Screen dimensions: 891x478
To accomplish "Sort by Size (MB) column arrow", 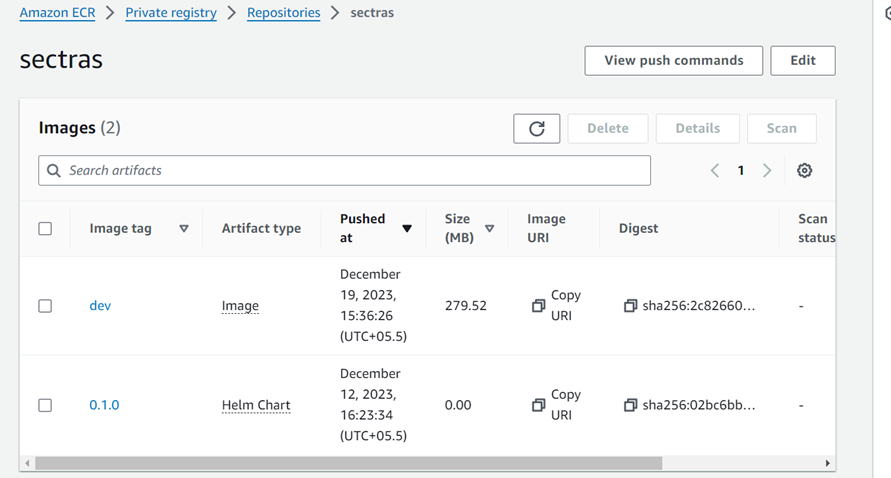I will pos(489,229).
